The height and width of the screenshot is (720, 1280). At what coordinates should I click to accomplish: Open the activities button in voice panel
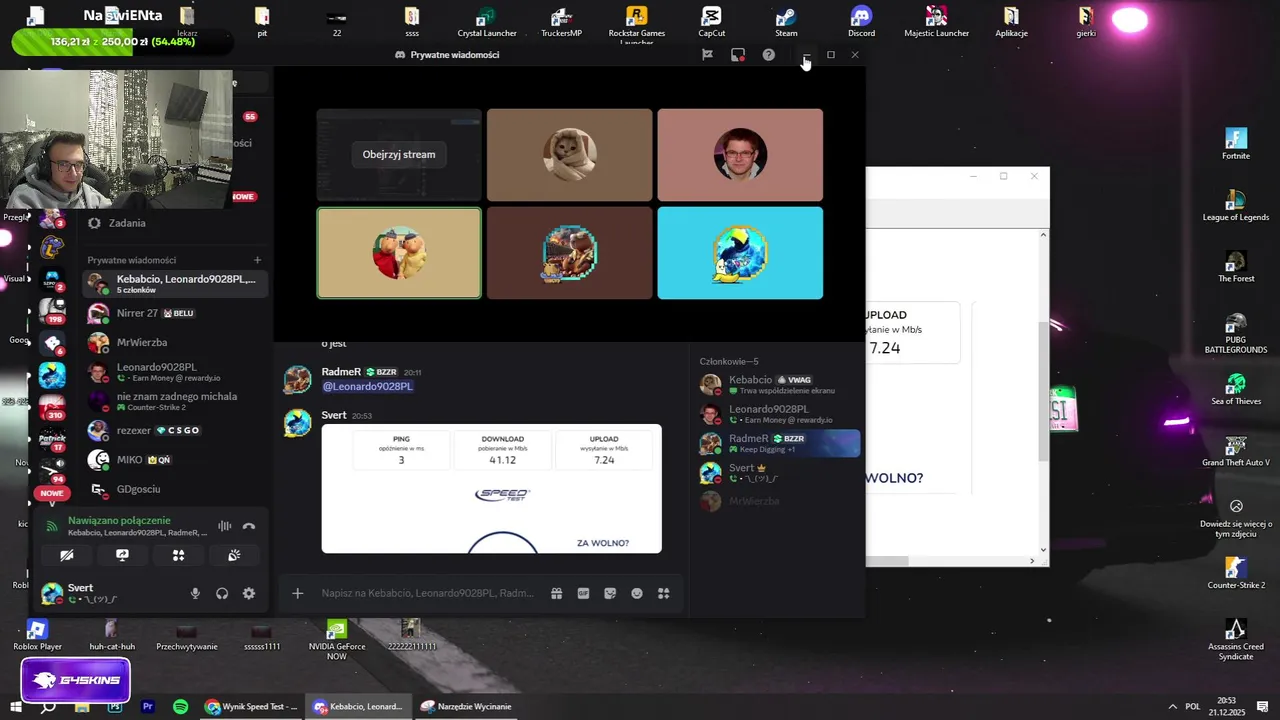coord(178,555)
